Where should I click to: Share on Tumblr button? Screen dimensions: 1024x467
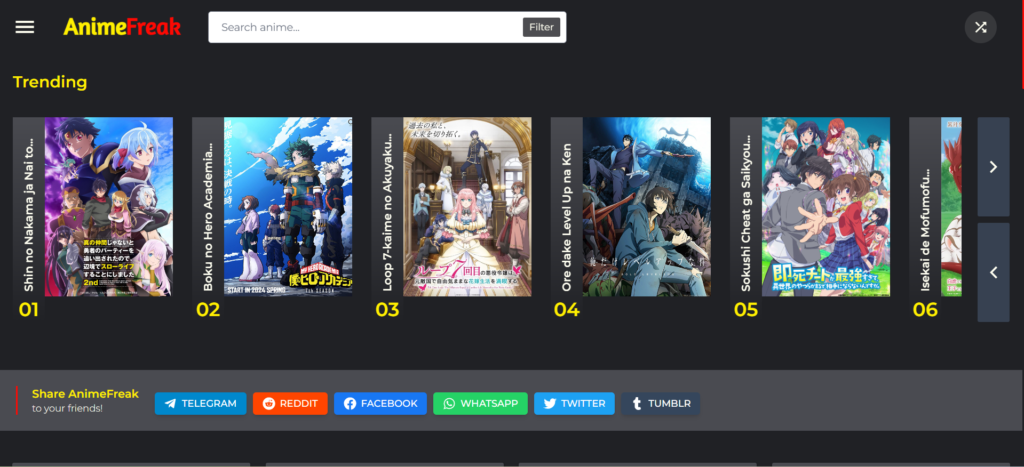tap(660, 404)
